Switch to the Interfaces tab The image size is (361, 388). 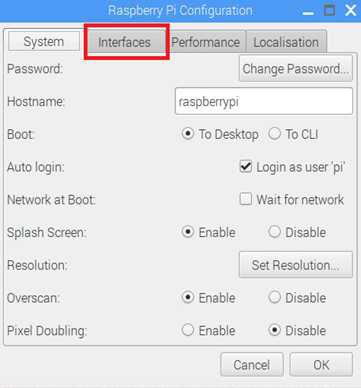point(124,42)
